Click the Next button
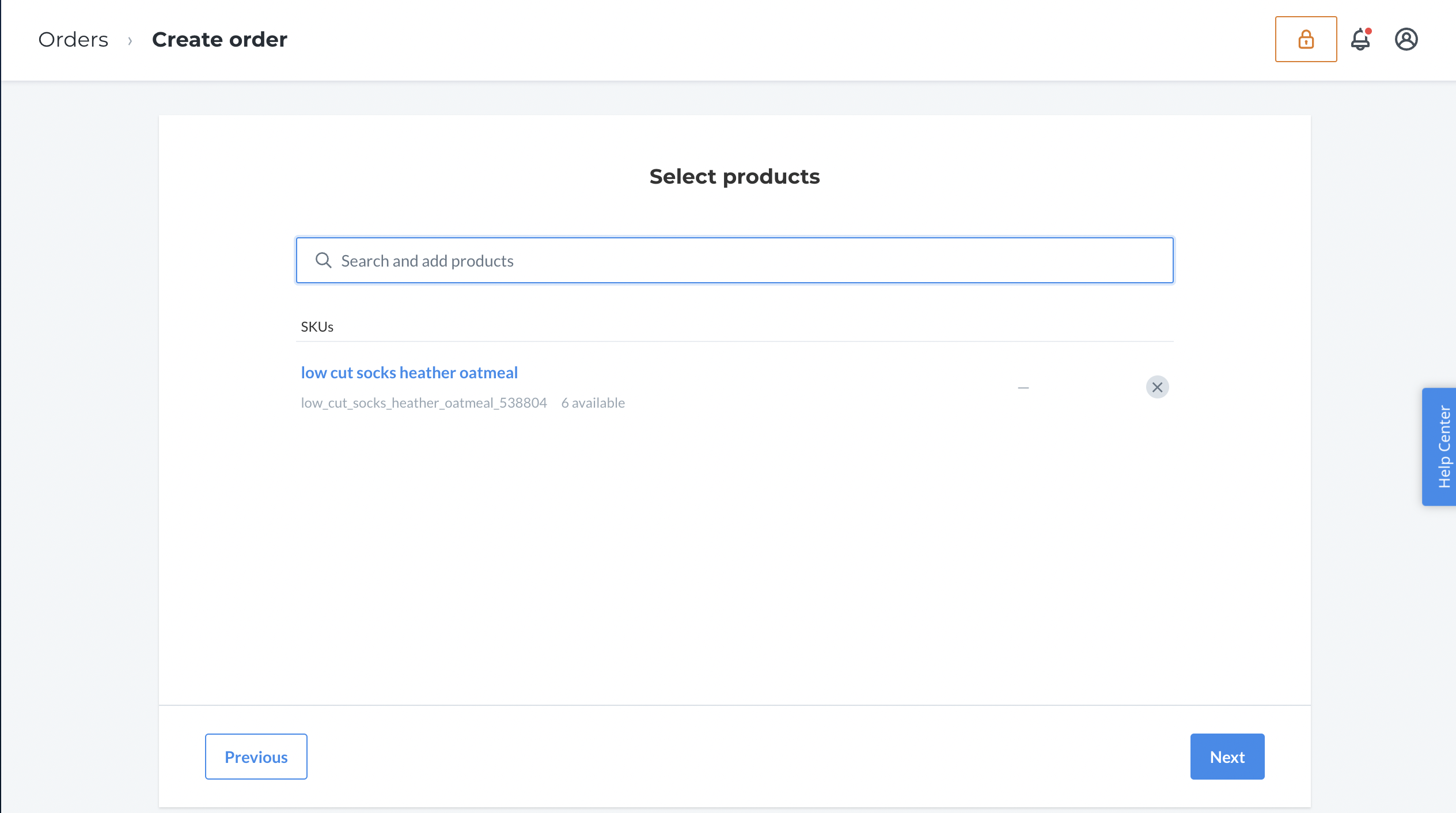 click(1227, 757)
